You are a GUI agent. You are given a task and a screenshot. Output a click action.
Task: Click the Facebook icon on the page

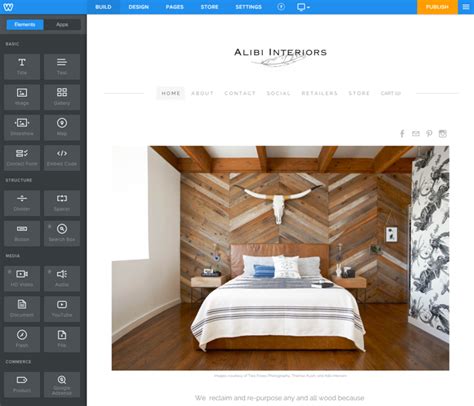pyautogui.click(x=402, y=134)
